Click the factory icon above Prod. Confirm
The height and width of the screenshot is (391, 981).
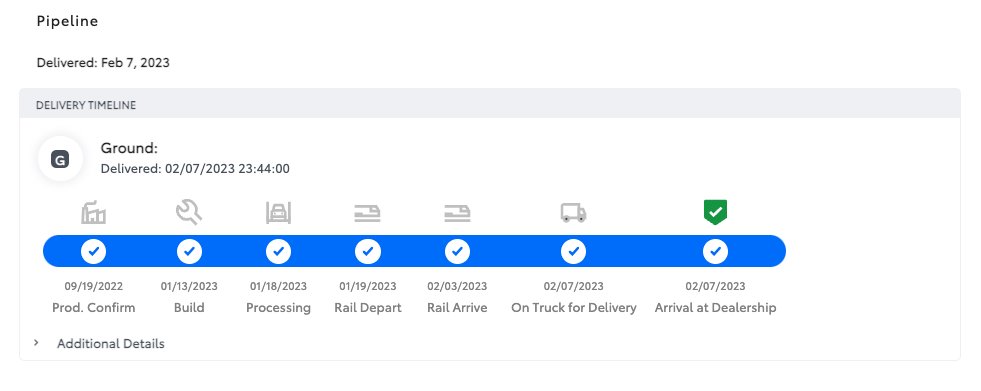(93, 212)
